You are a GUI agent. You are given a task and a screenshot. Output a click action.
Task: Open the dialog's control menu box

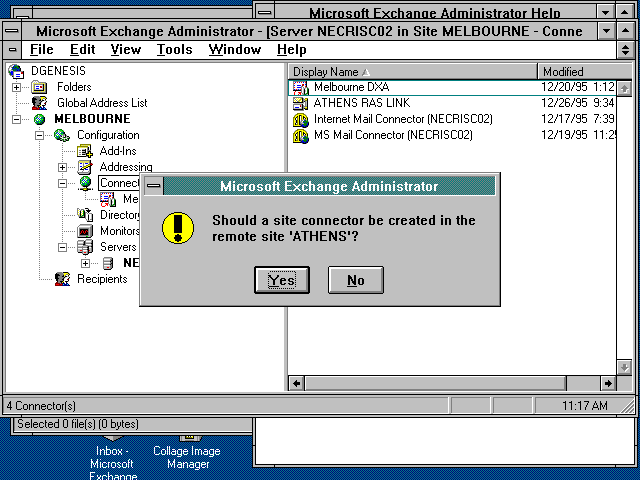[154, 186]
